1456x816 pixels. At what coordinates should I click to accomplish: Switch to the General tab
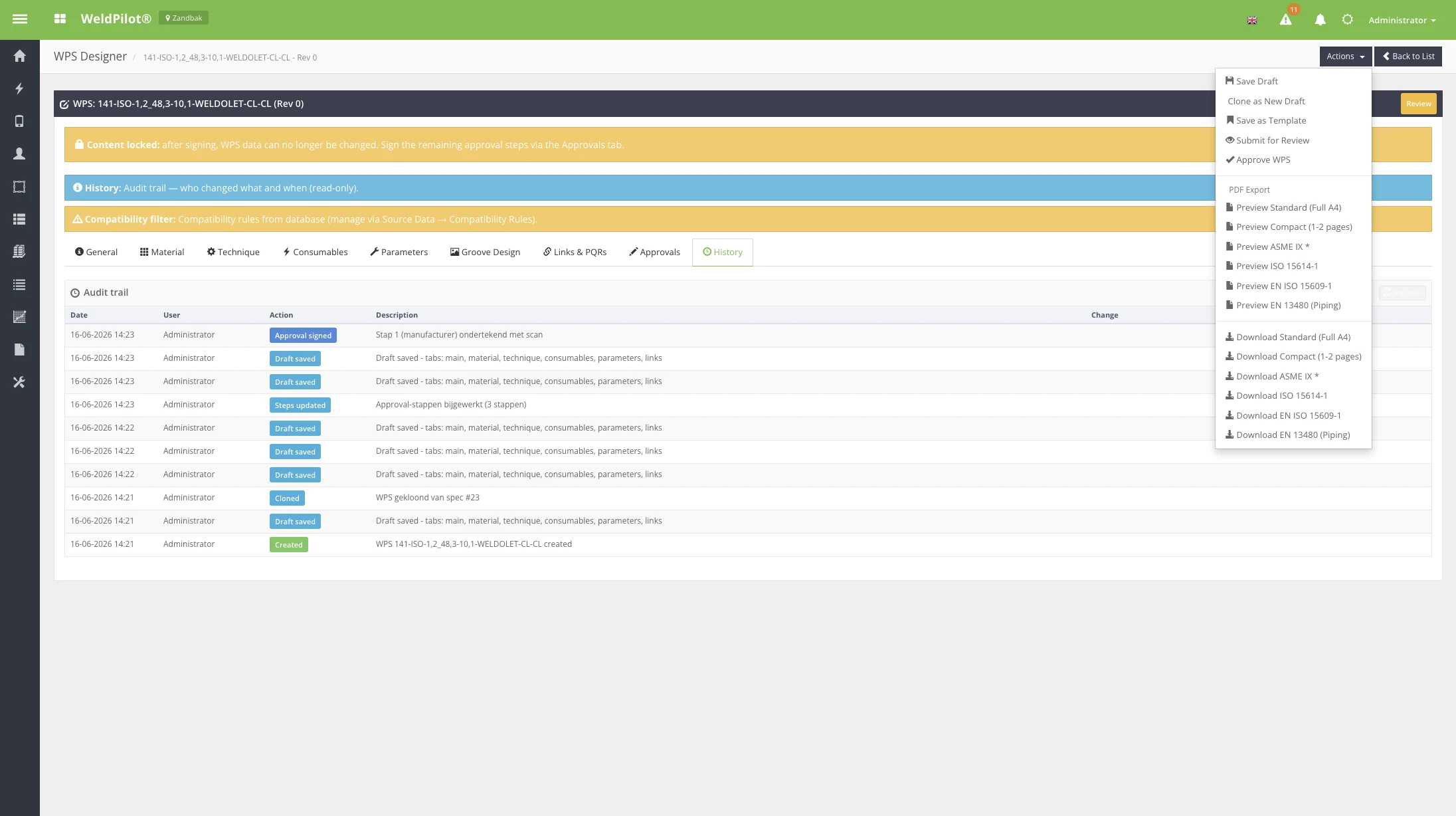(x=96, y=252)
